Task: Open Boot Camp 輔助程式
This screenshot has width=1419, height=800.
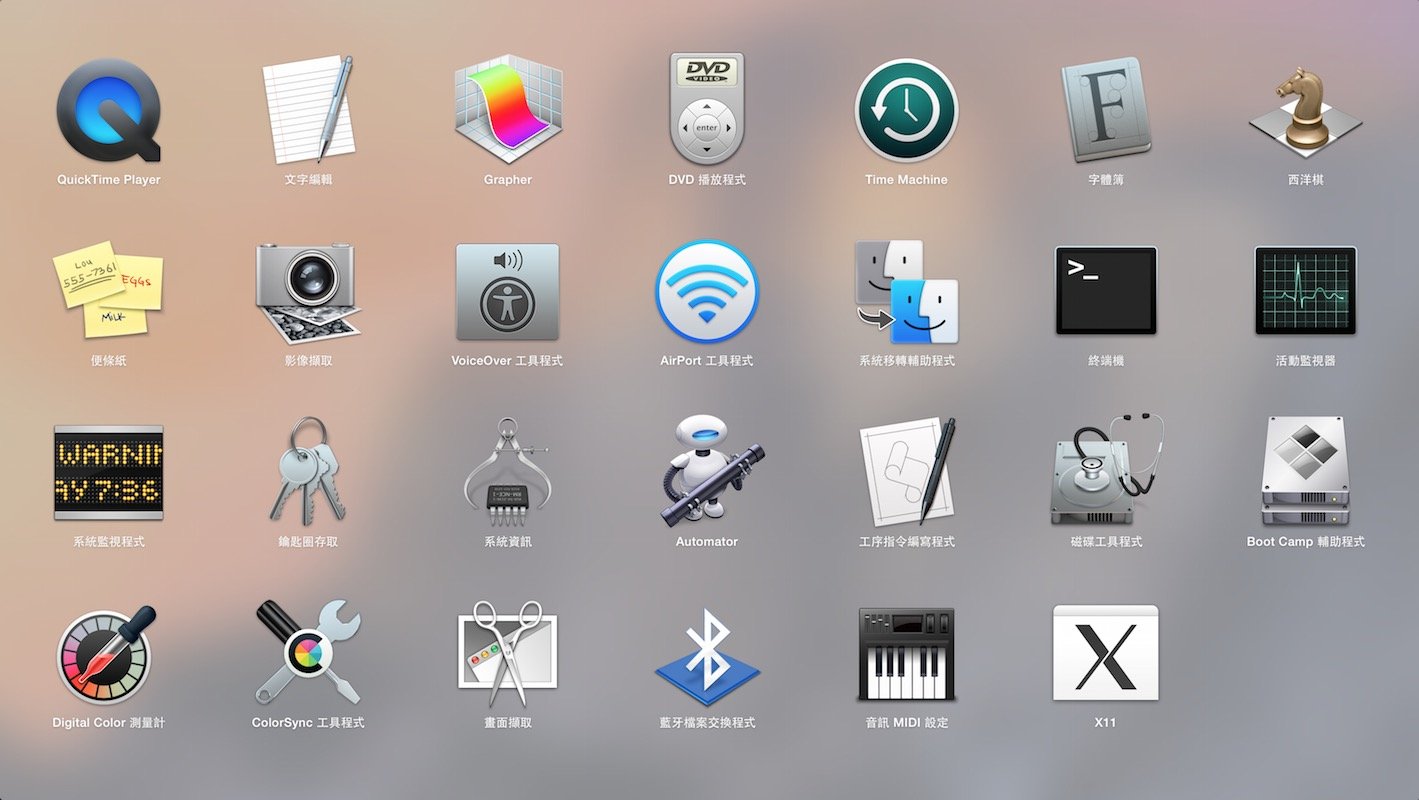Action: pos(1305,472)
